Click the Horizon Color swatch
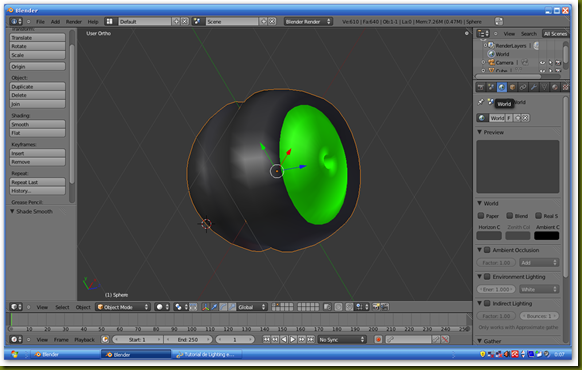This screenshot has width=582, height=370. pos(489,236)
